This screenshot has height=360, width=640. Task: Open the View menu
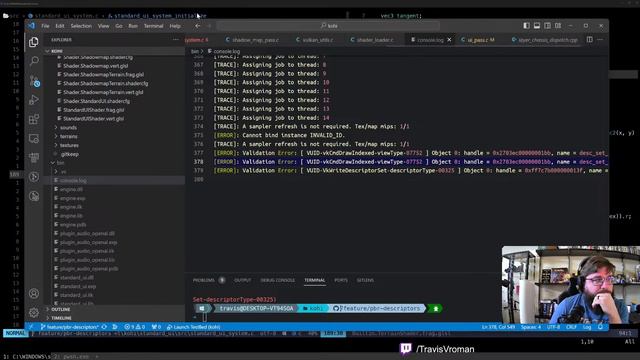(104, 26)
